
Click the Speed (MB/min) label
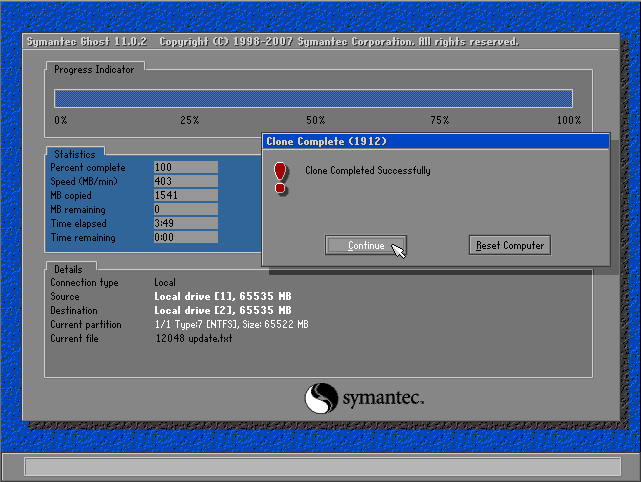(x=84, y=182)
